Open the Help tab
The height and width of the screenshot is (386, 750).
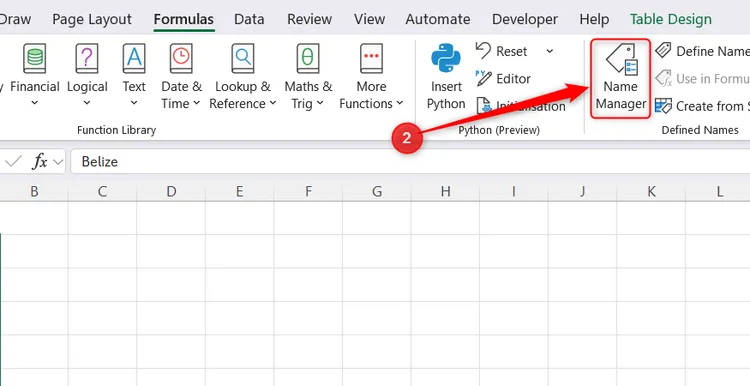click(x=594, y=19)
